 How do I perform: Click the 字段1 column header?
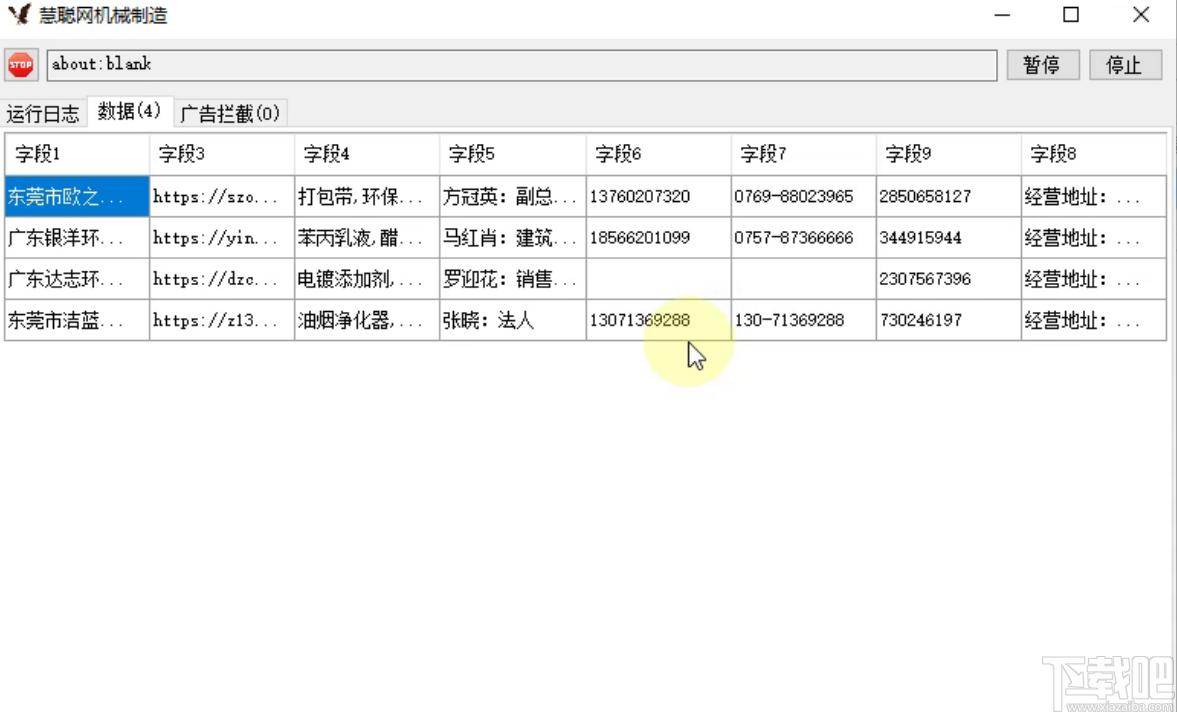pos(77,155)
